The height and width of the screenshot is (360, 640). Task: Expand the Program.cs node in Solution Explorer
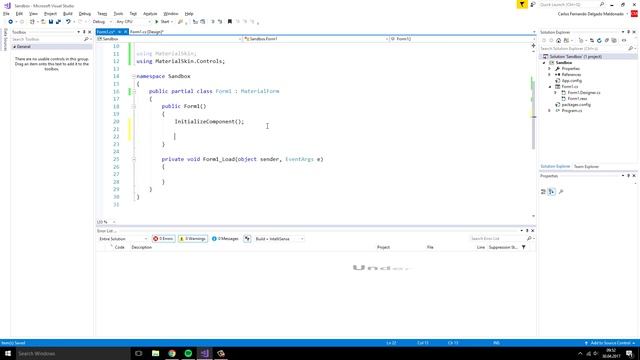(x=549, y=111)
